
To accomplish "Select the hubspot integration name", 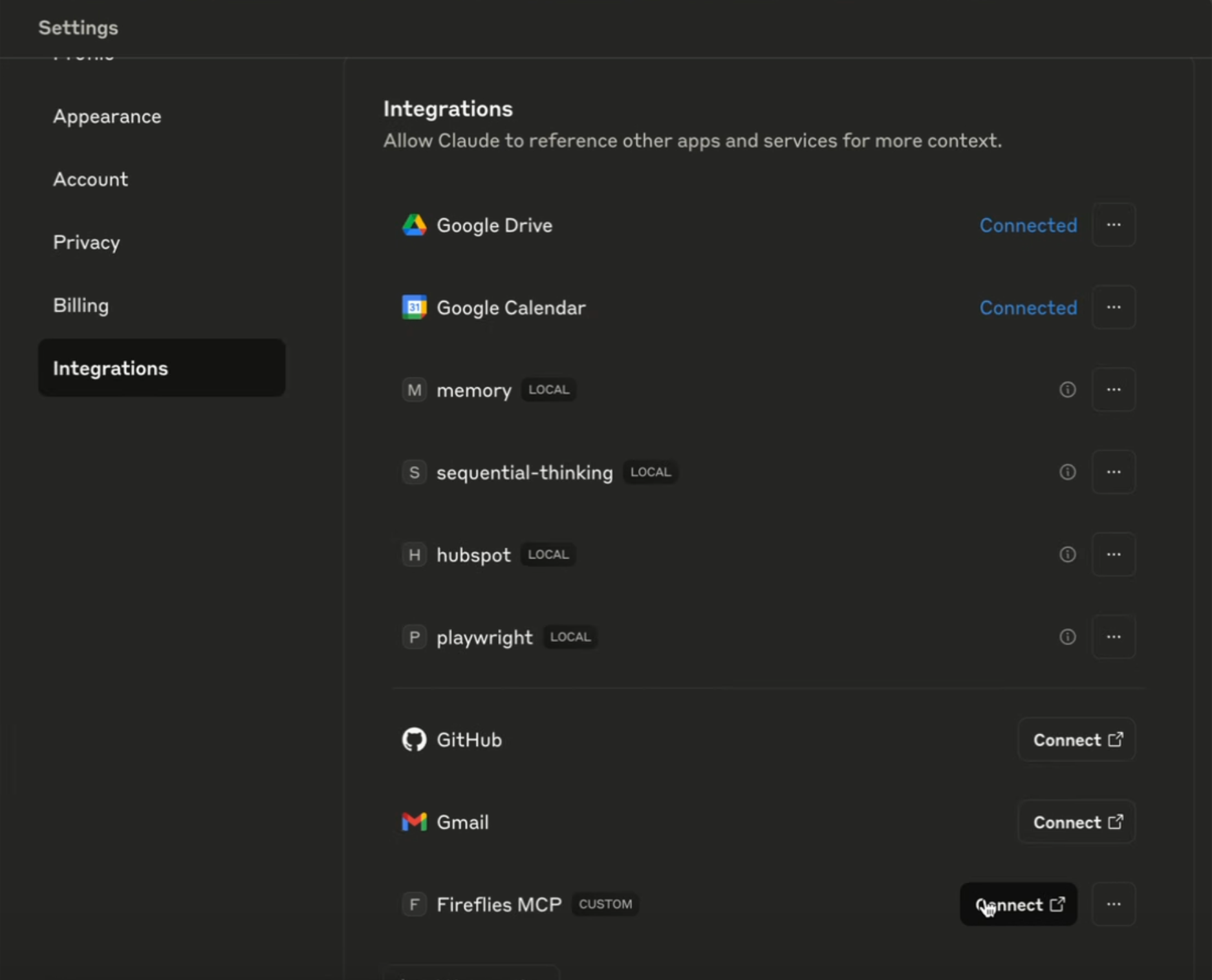I will coord(474,555).
